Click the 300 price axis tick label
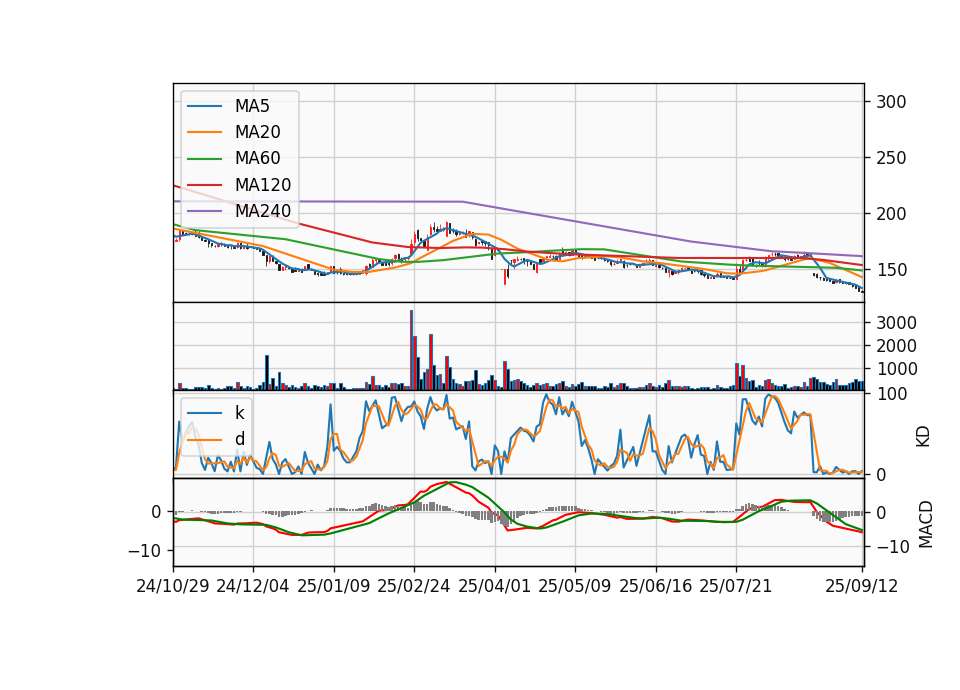The width and height of the screenshot is (960, 690). (x=891, y=102)
